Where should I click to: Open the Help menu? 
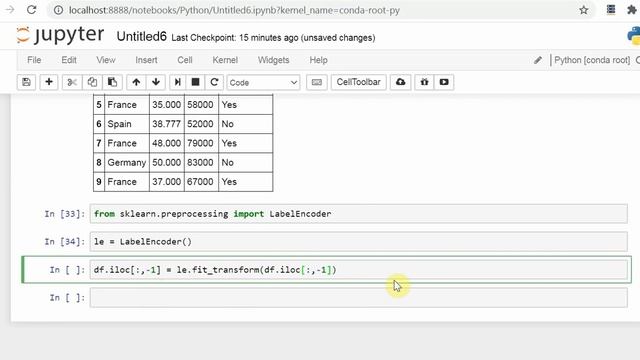click(x=318, y=60)
